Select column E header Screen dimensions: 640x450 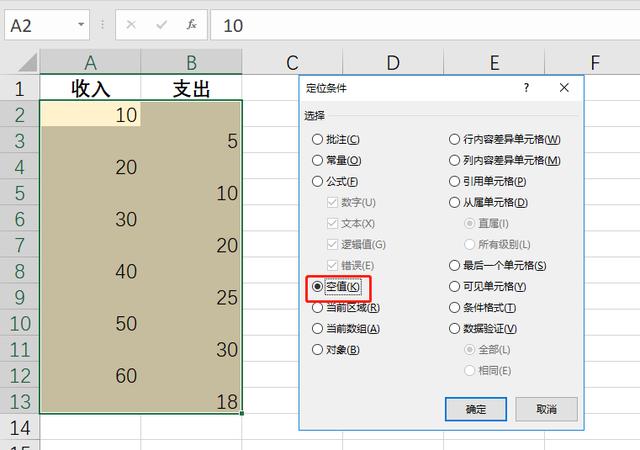(x=494, y=62)
